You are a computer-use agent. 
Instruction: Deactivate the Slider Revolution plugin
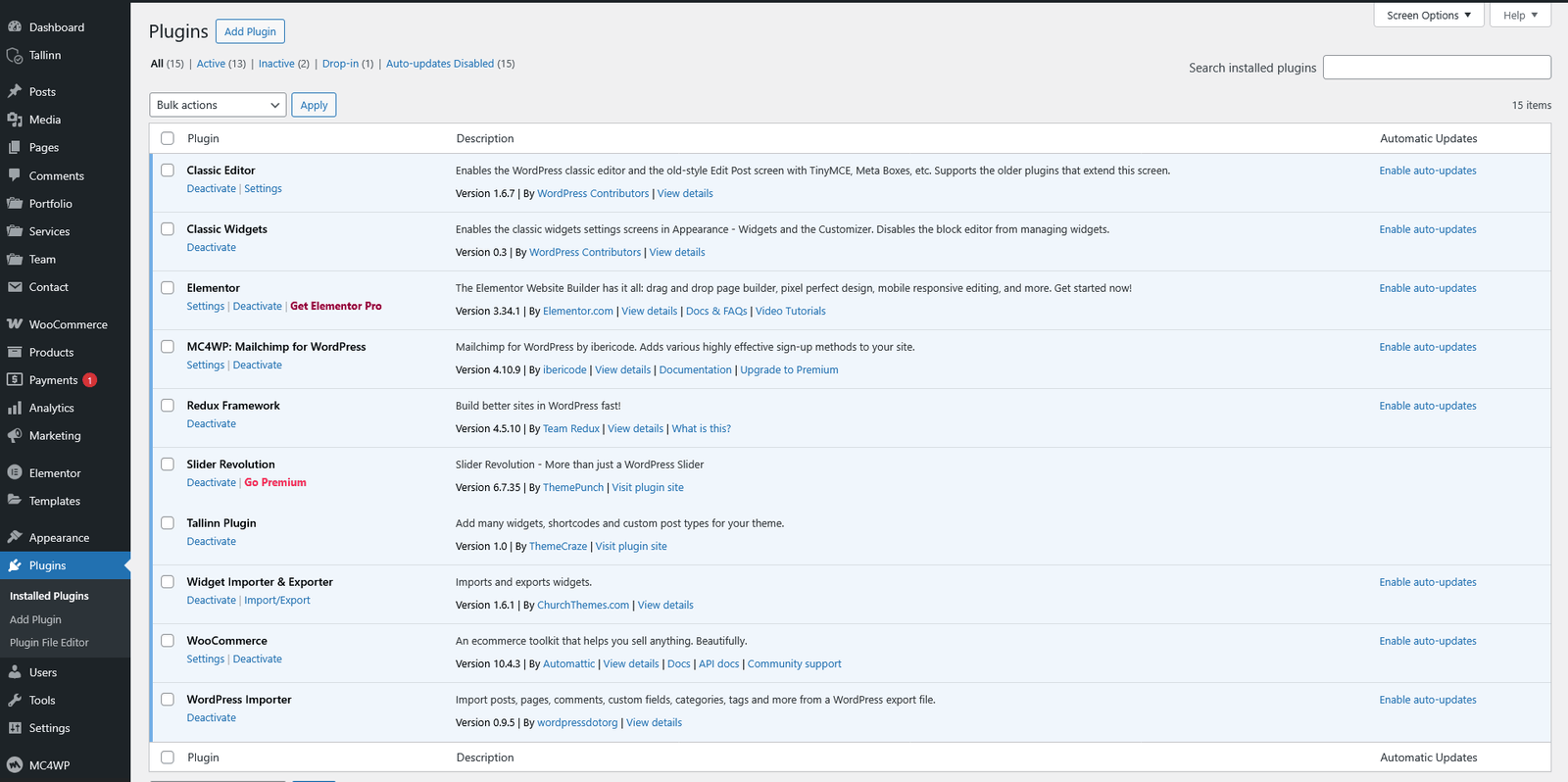(212, 482)
